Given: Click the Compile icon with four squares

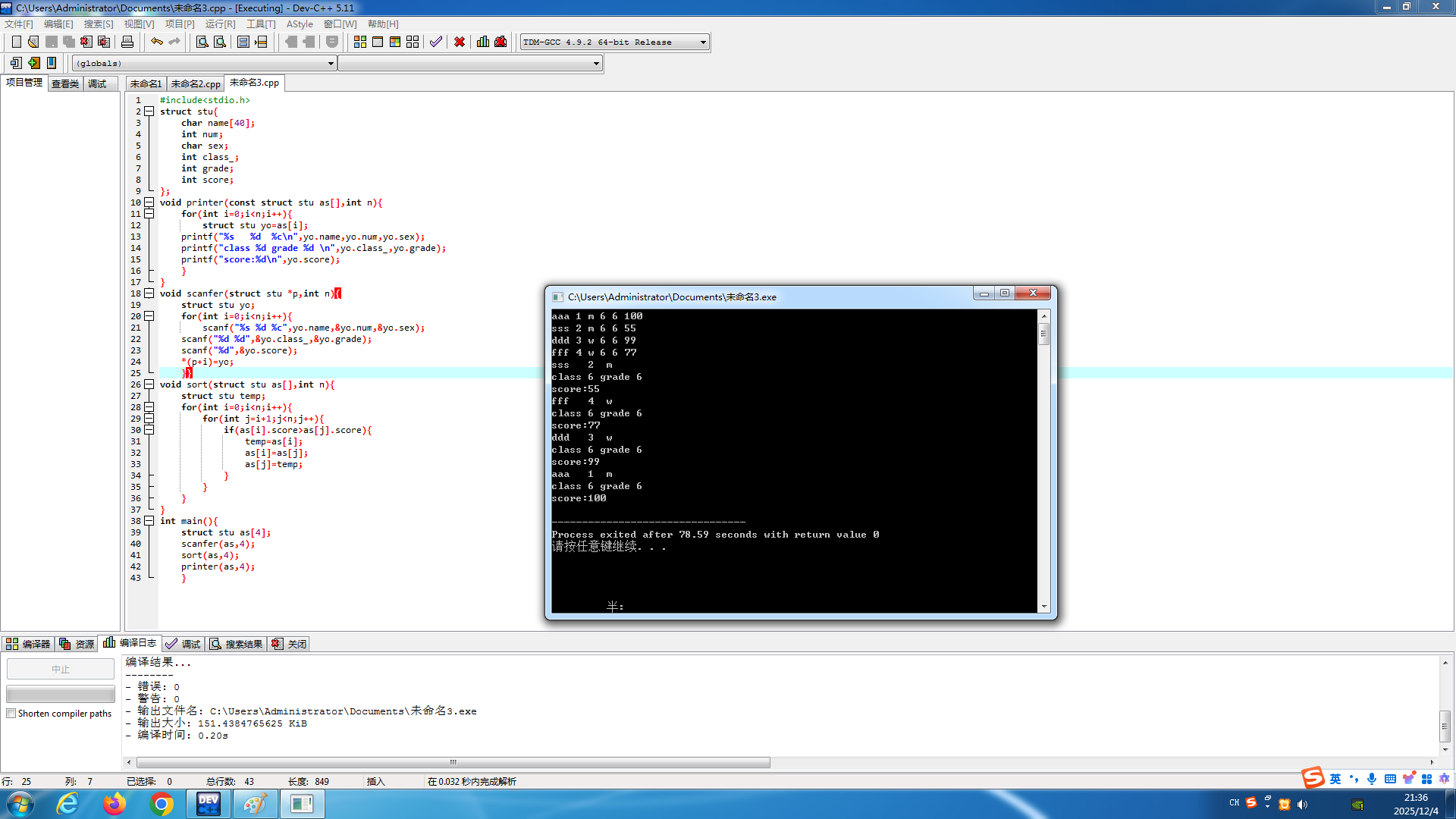Looking at the screenshot, I should click(360, 42).
